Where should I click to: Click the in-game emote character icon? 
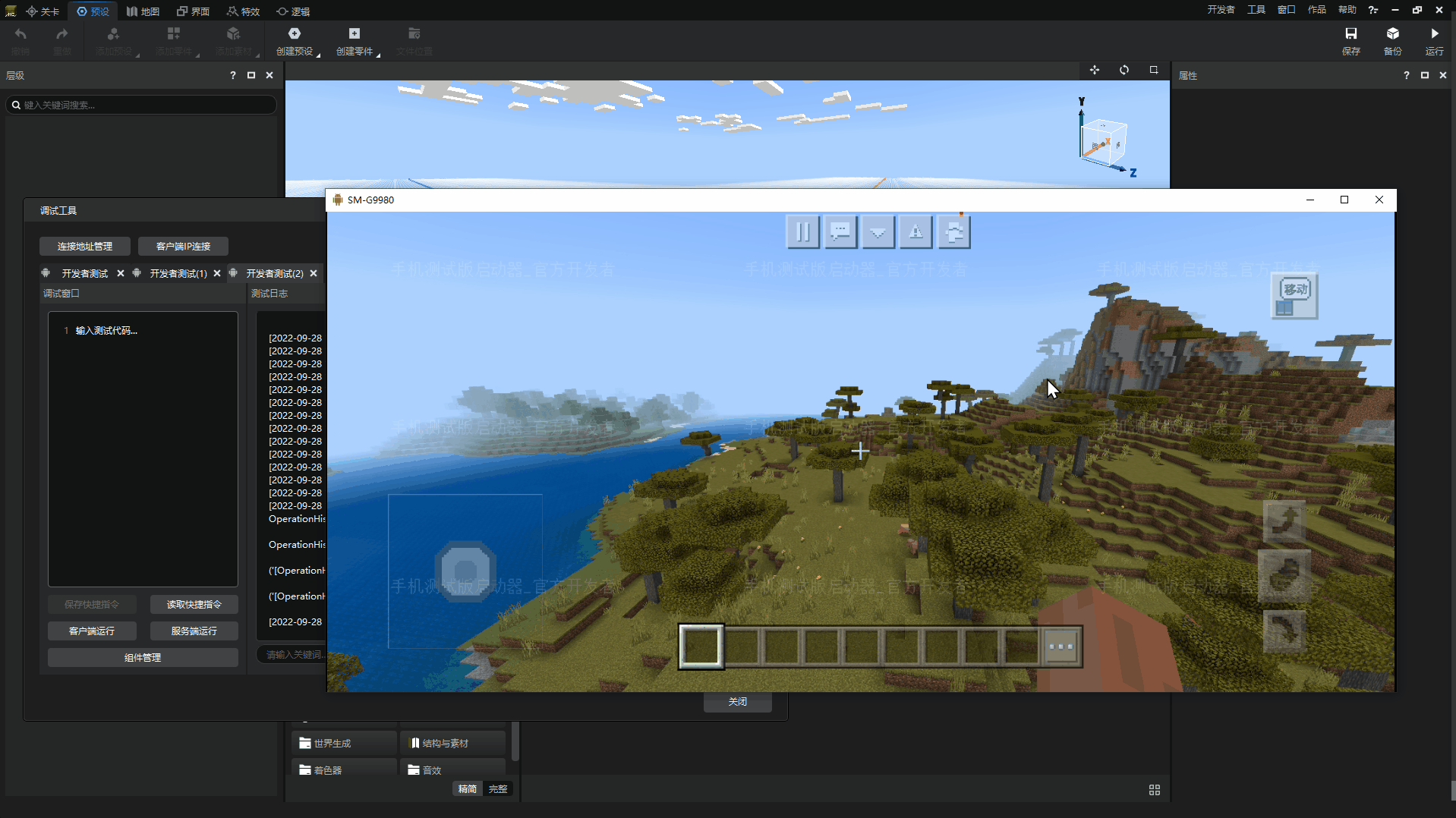click(x=954, y=231)
